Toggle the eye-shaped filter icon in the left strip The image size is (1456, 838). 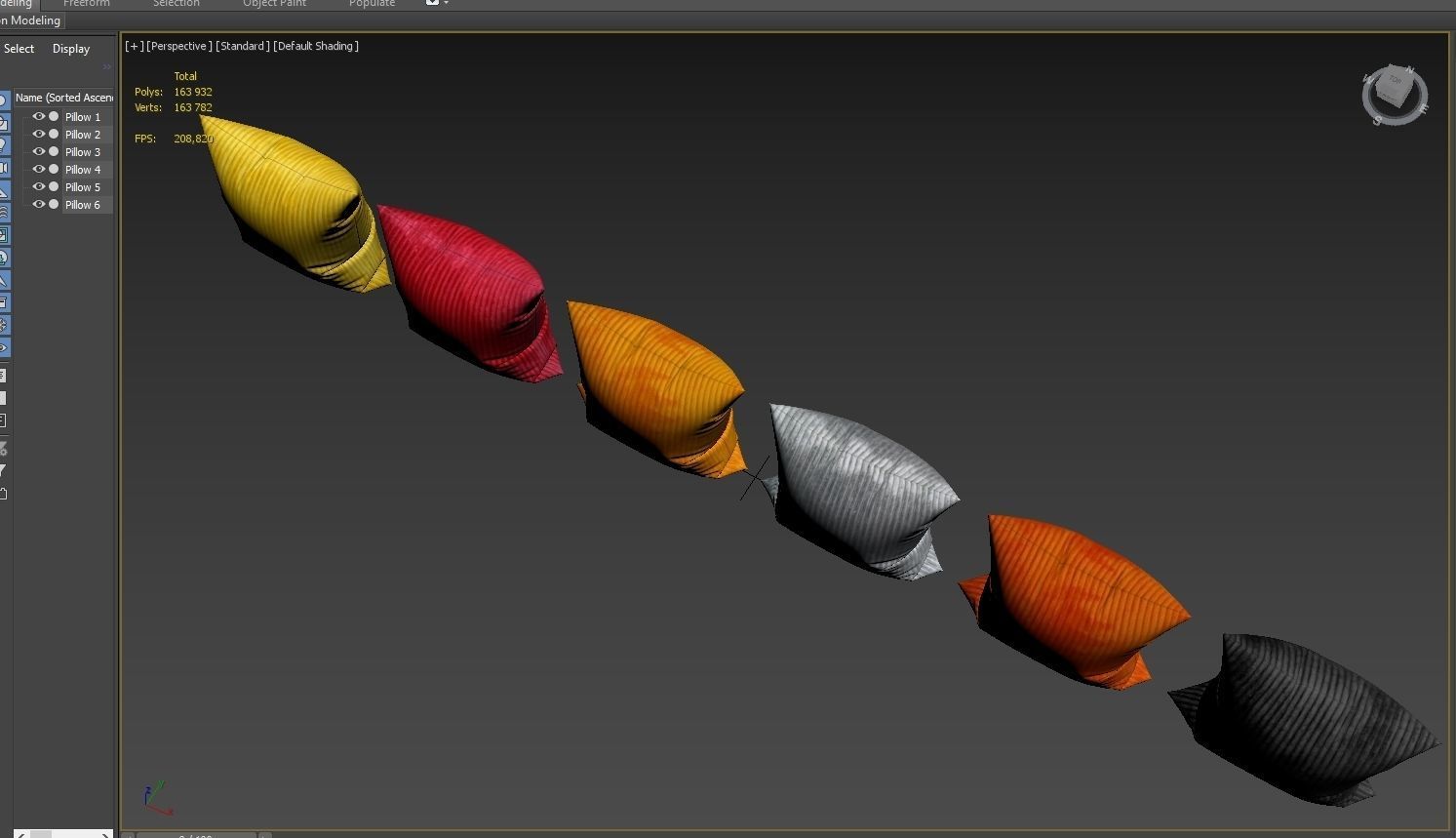pyautogui.click(x=4, y=348)
